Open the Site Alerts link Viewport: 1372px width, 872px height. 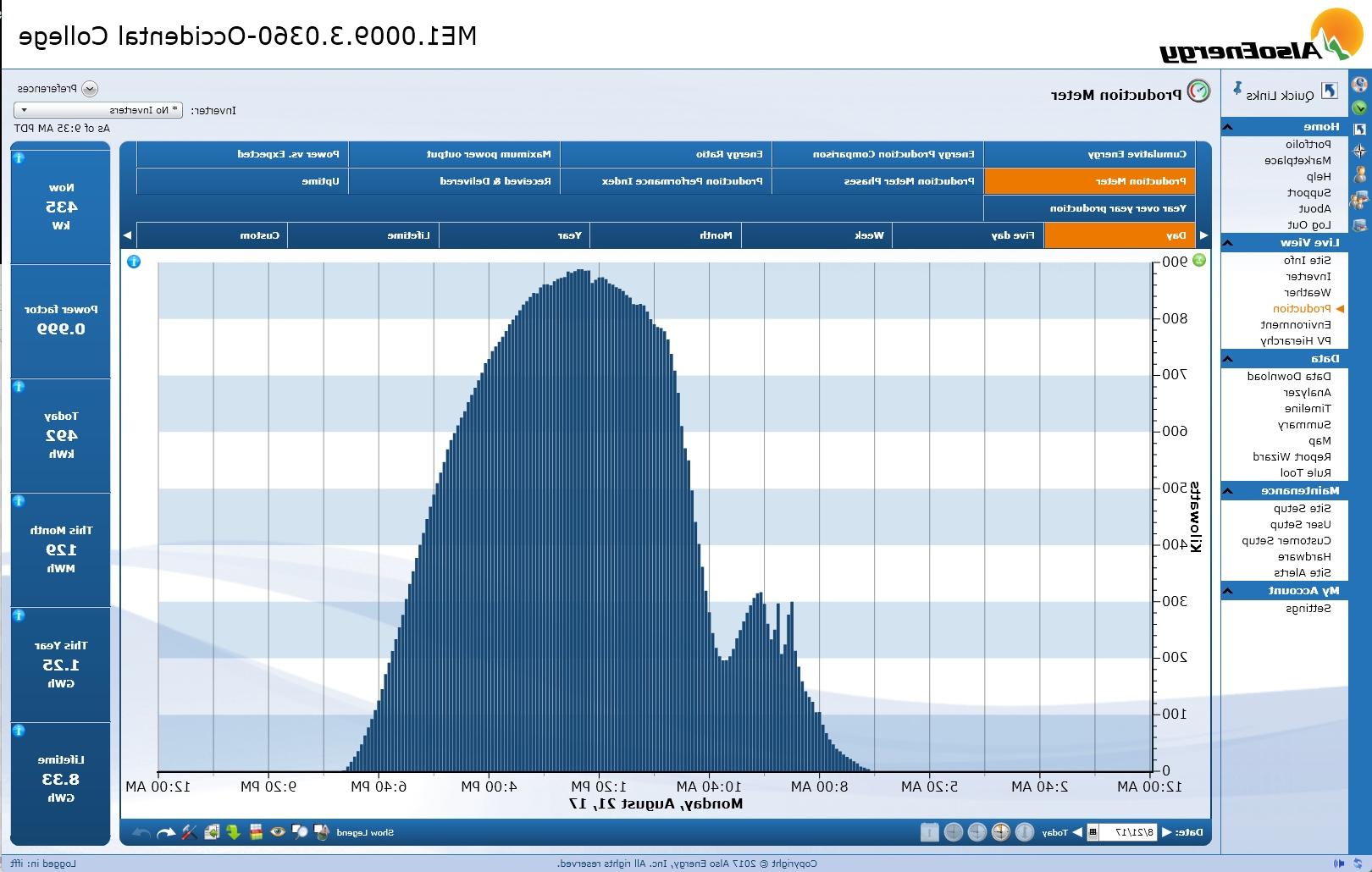(x=1304, y=573)
